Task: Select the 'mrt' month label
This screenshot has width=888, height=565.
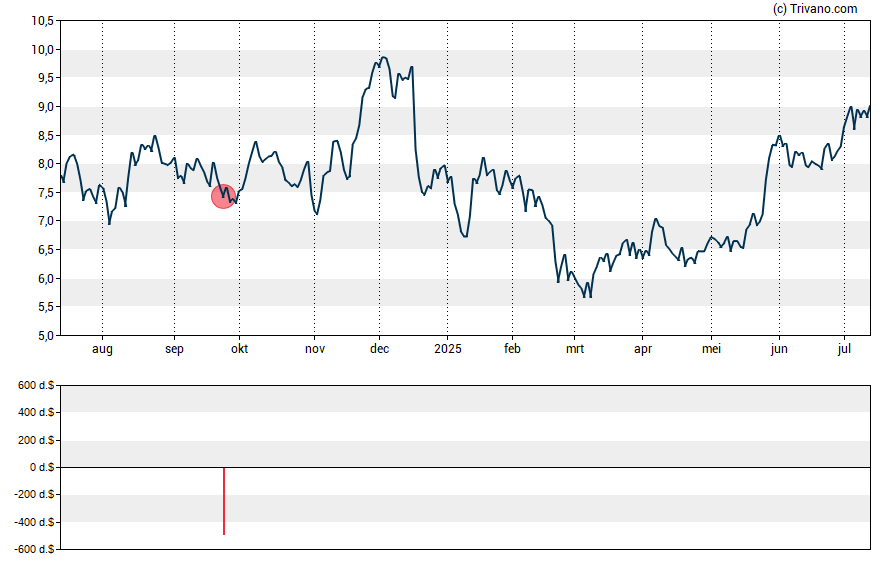Action: pos(575,349)
